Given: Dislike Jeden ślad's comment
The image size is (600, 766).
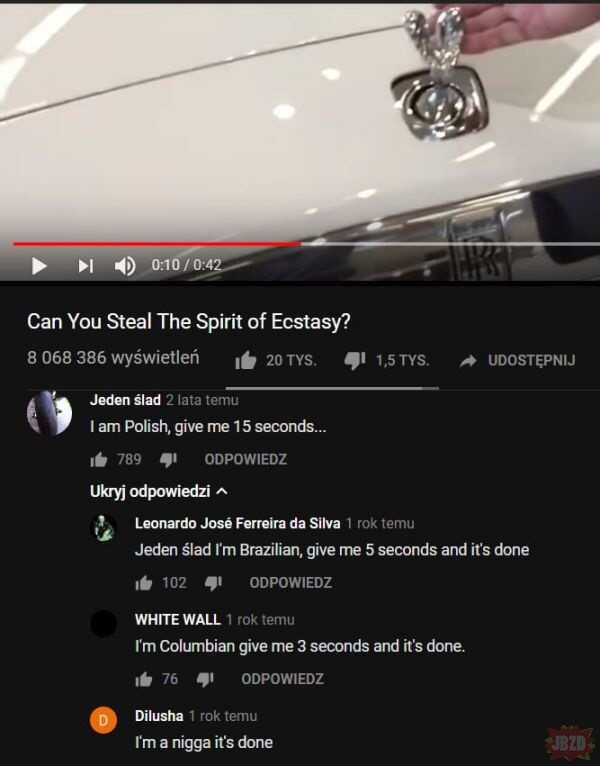Looking at the screenshot, I should click(x=168, y=460).
